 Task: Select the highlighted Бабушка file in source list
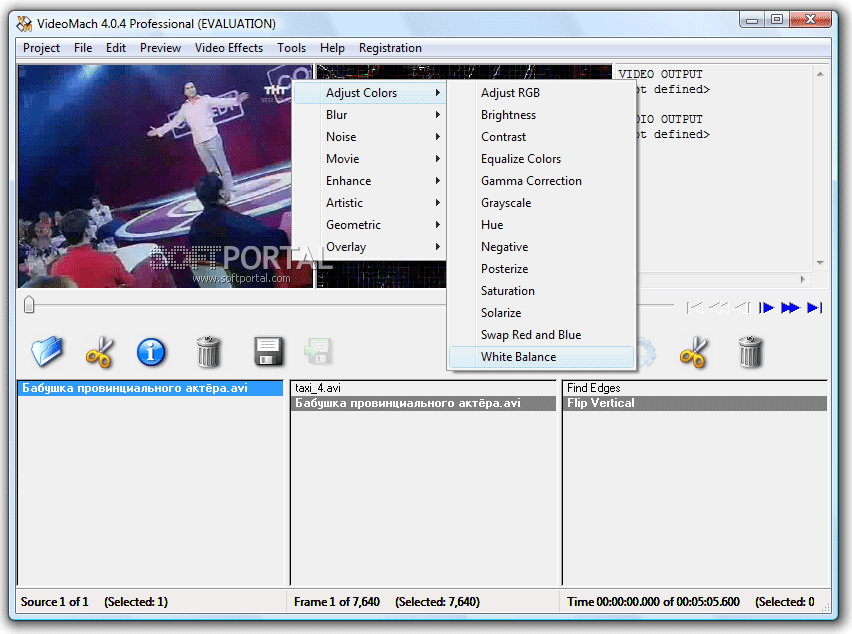point(151,388)
